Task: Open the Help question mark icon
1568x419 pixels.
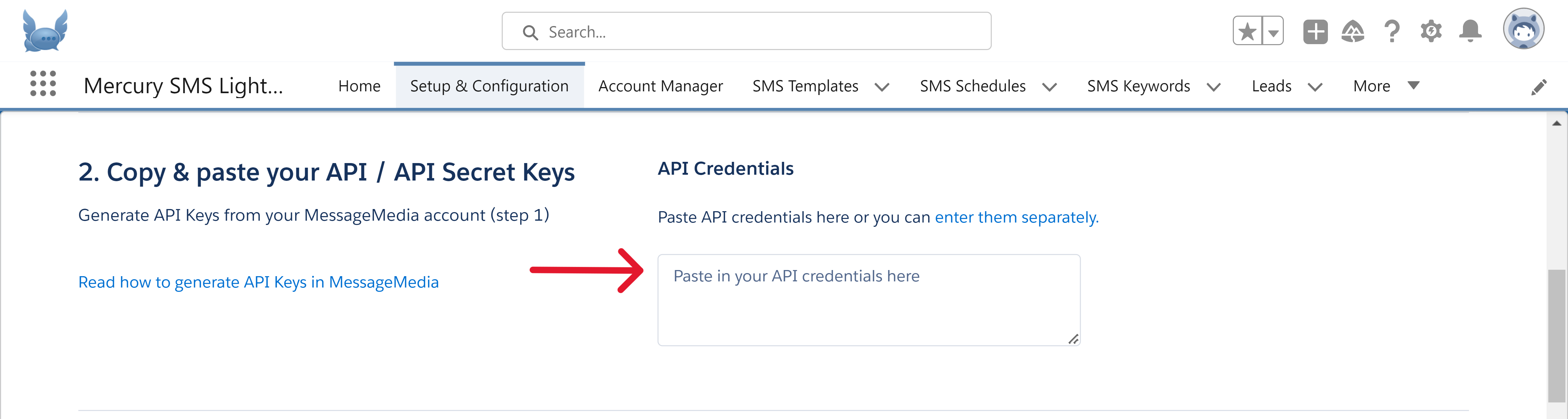Action: (x=1392, y=31)
